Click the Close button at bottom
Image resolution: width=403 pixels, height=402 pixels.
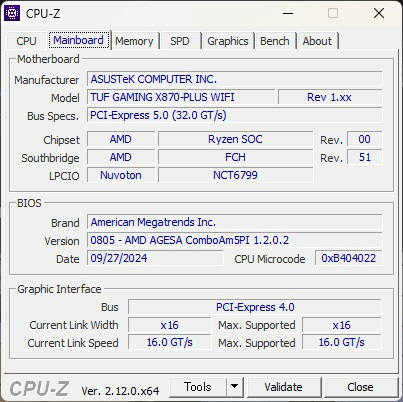click(360, 387)
